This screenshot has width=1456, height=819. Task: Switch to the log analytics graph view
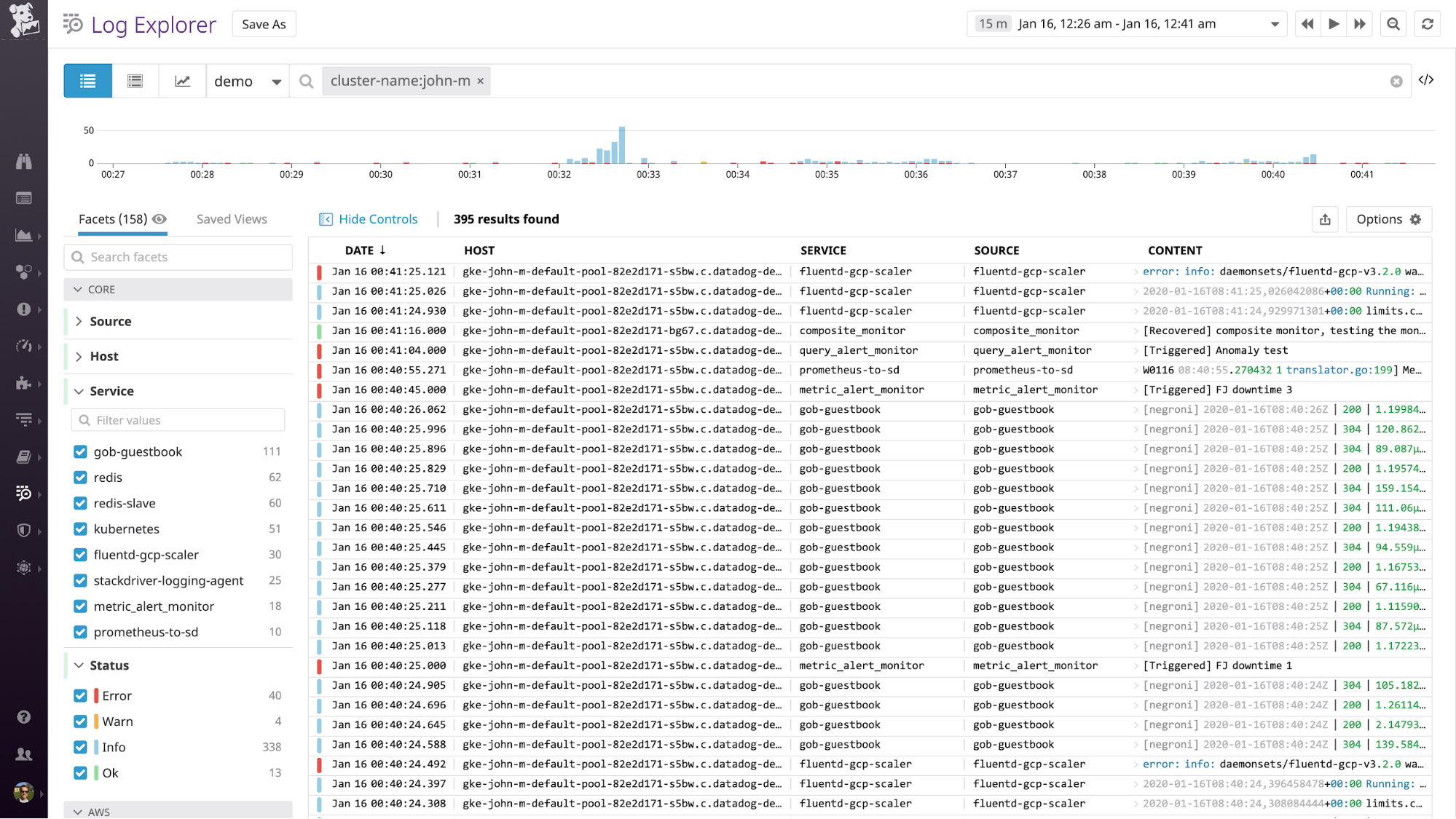point(181,81)
